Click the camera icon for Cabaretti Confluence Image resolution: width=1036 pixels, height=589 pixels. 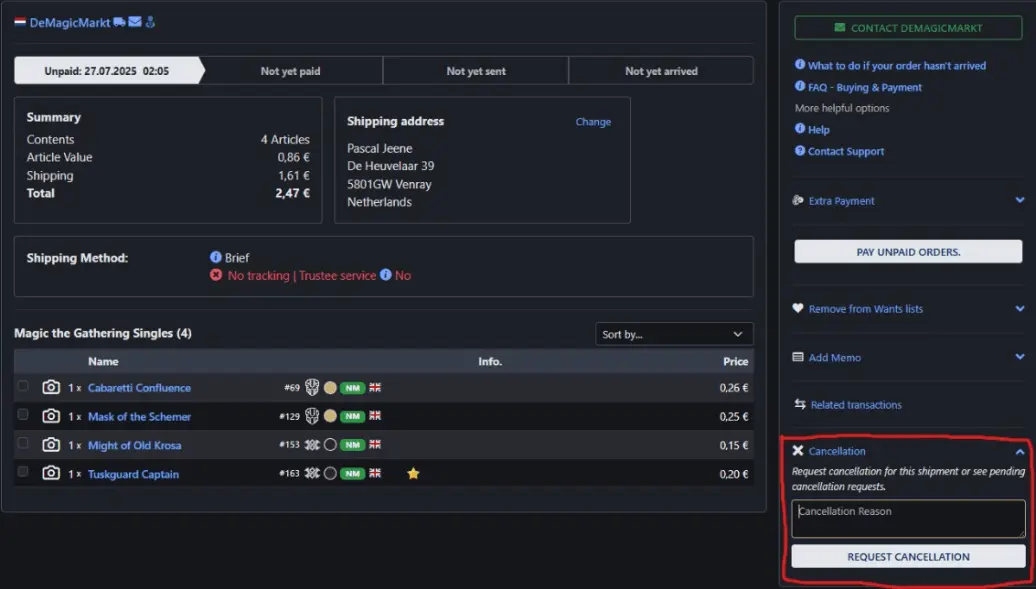(51, 387)
